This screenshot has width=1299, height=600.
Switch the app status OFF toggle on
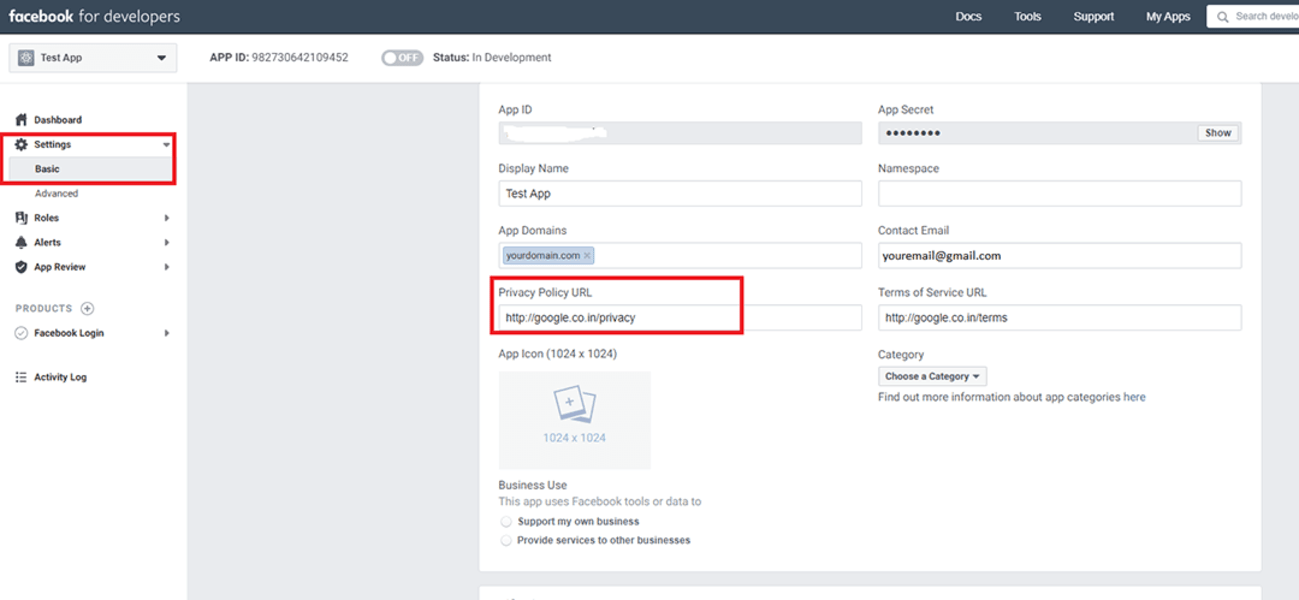tap(401, 57)
